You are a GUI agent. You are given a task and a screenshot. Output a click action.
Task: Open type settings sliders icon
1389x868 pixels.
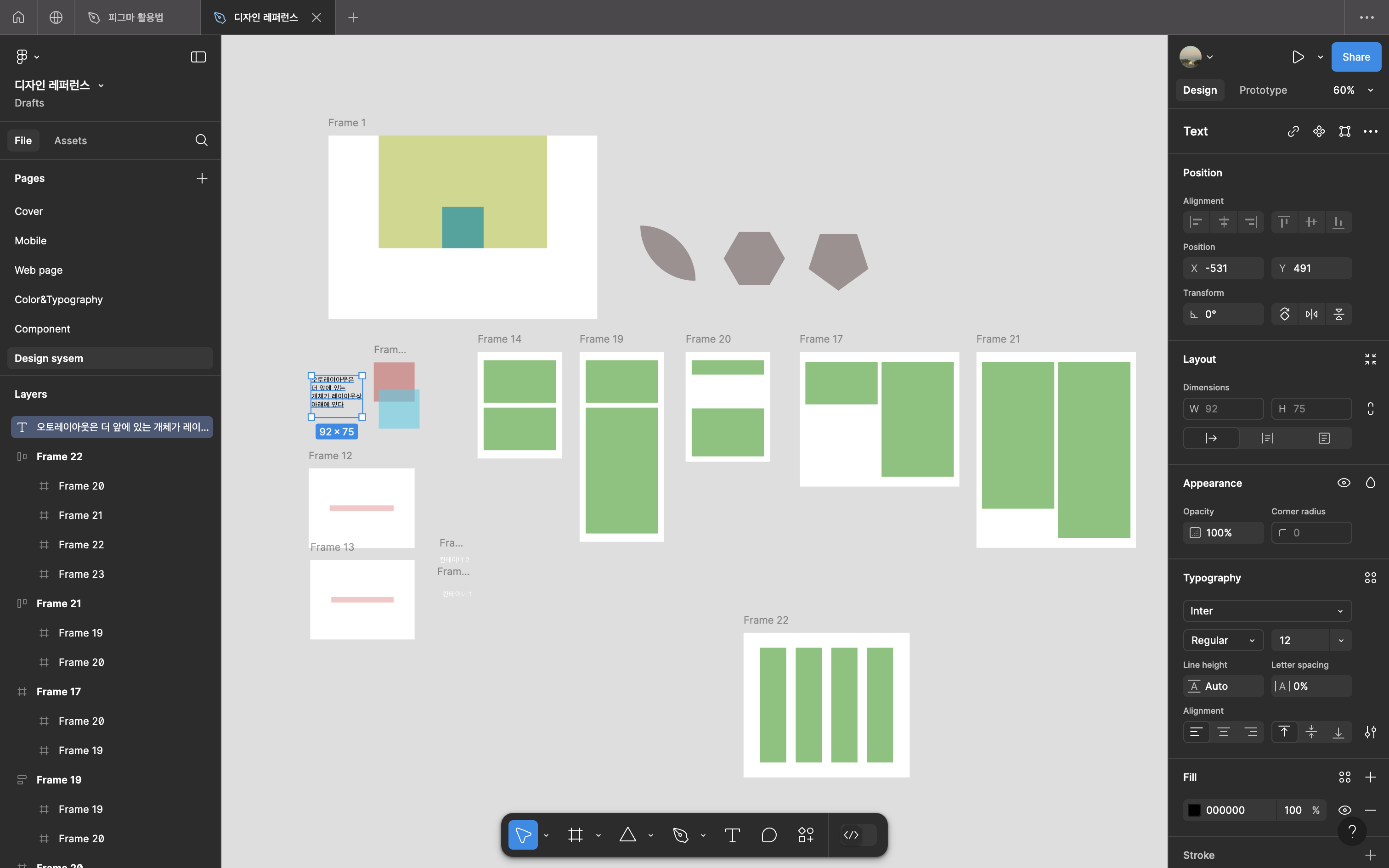tap(1370, 732)
